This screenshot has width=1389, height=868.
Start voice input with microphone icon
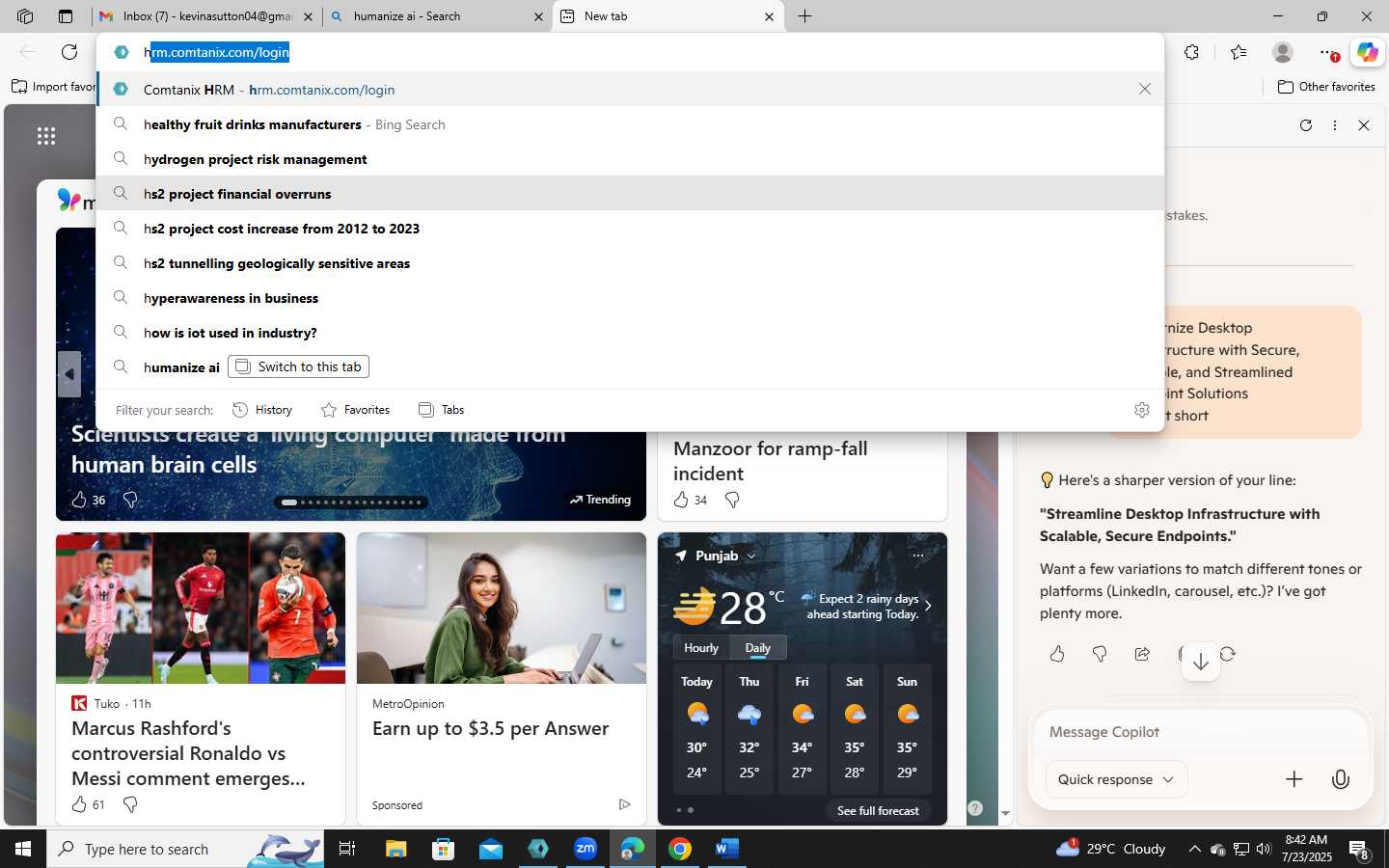(1341, 779)
